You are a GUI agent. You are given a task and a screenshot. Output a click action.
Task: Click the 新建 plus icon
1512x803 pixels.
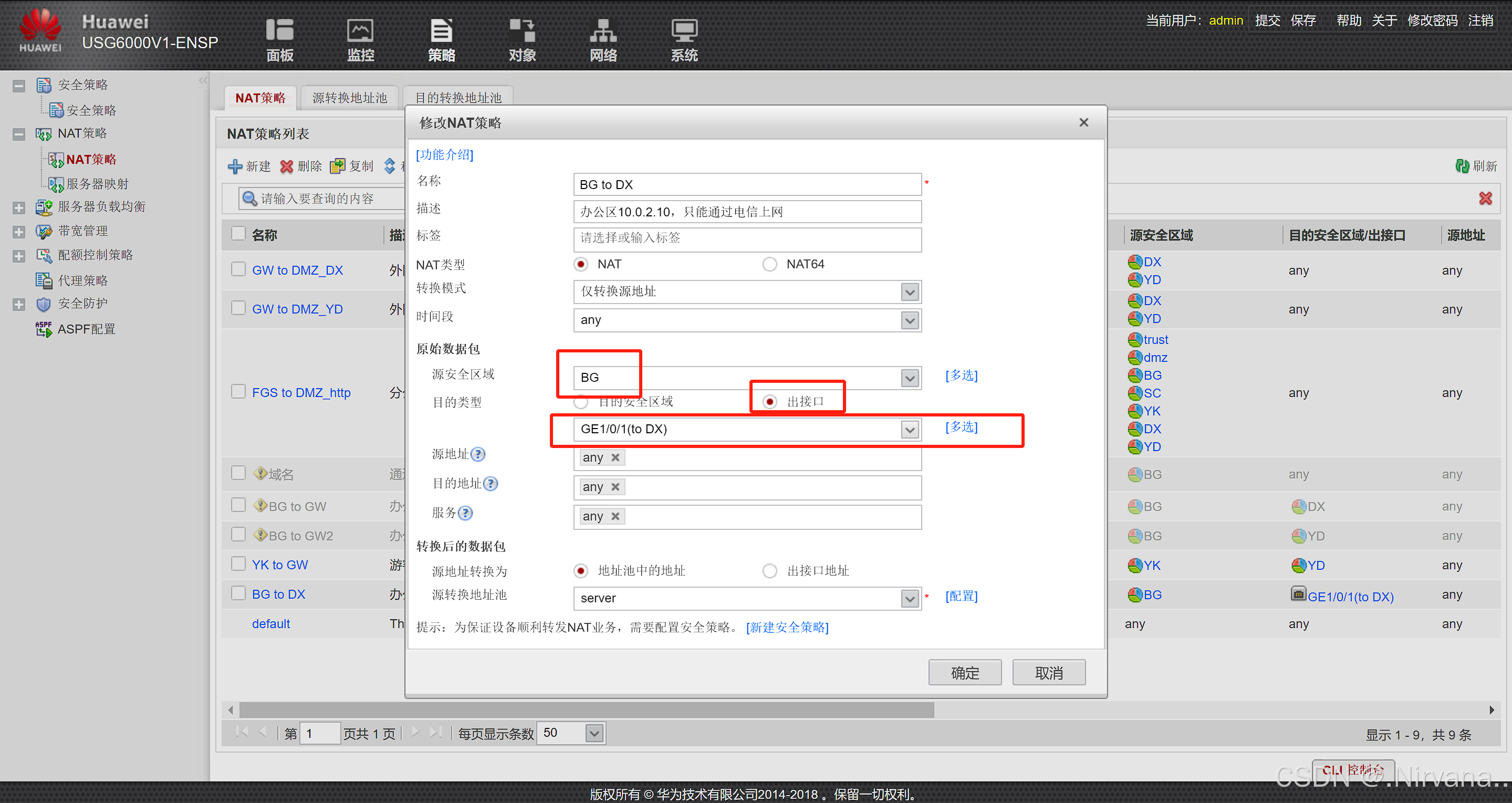click(x=235, y=166)
